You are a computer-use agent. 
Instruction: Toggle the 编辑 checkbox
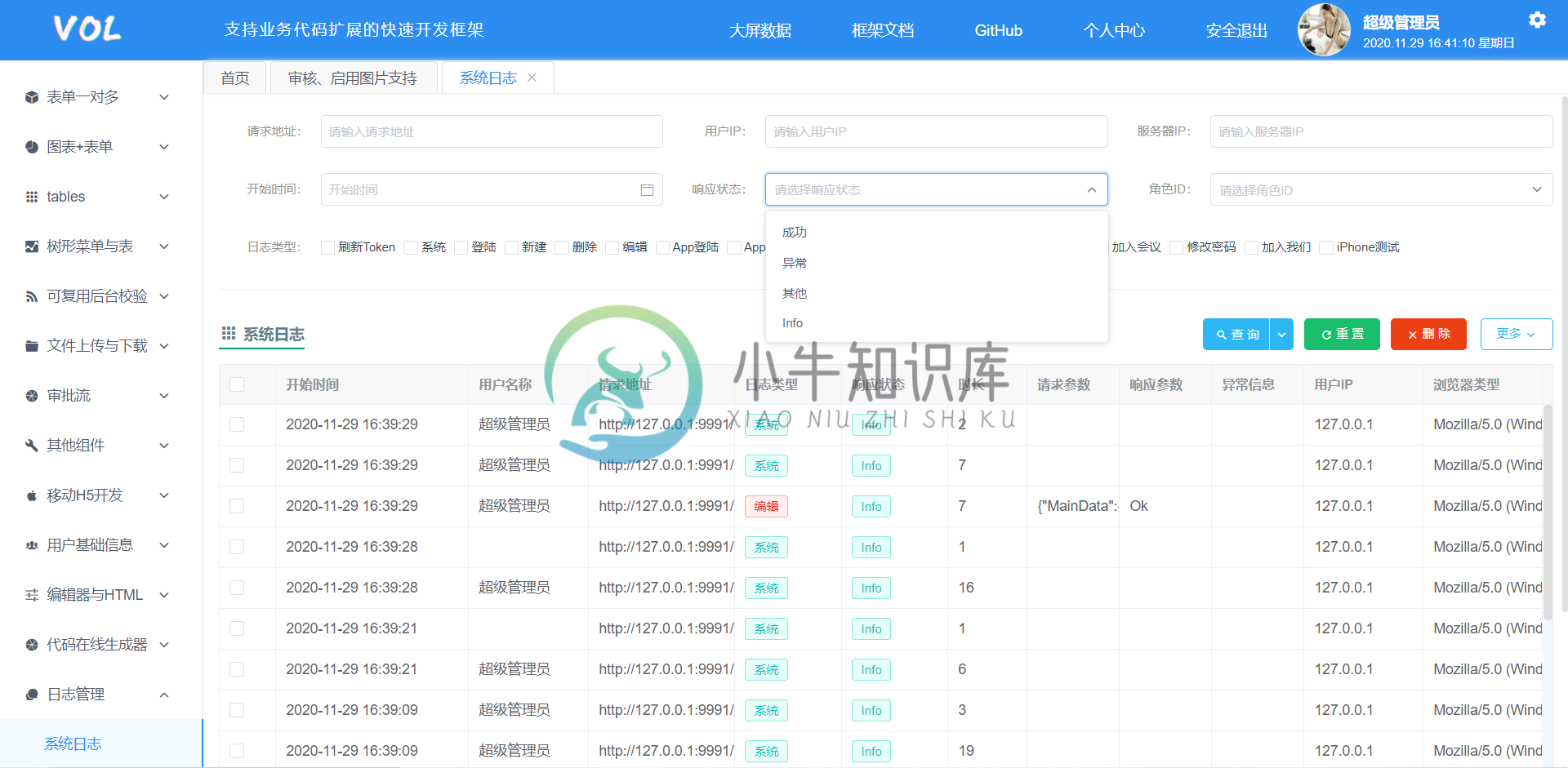(612, 247)
